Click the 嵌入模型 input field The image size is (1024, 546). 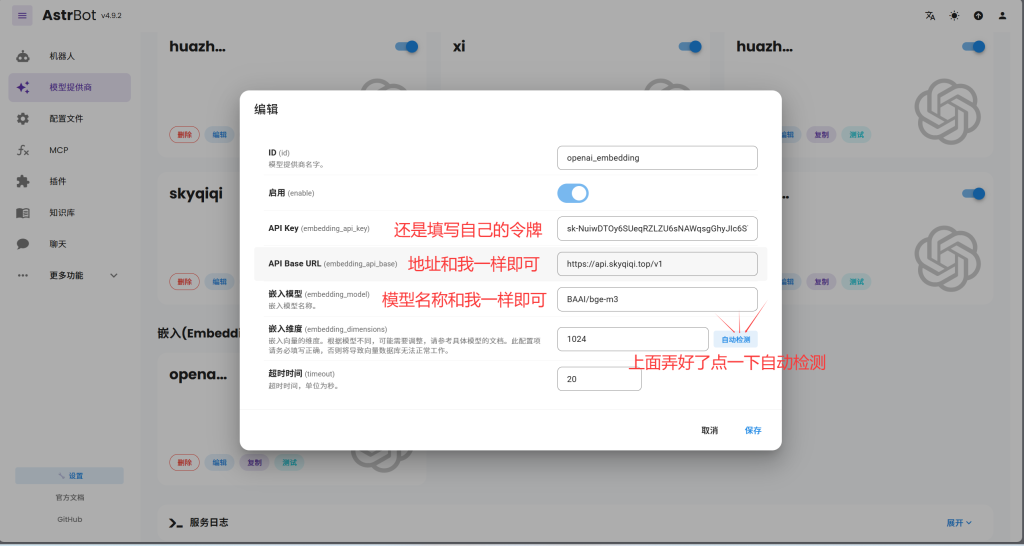pyautogui.click(x=656, y=299)
